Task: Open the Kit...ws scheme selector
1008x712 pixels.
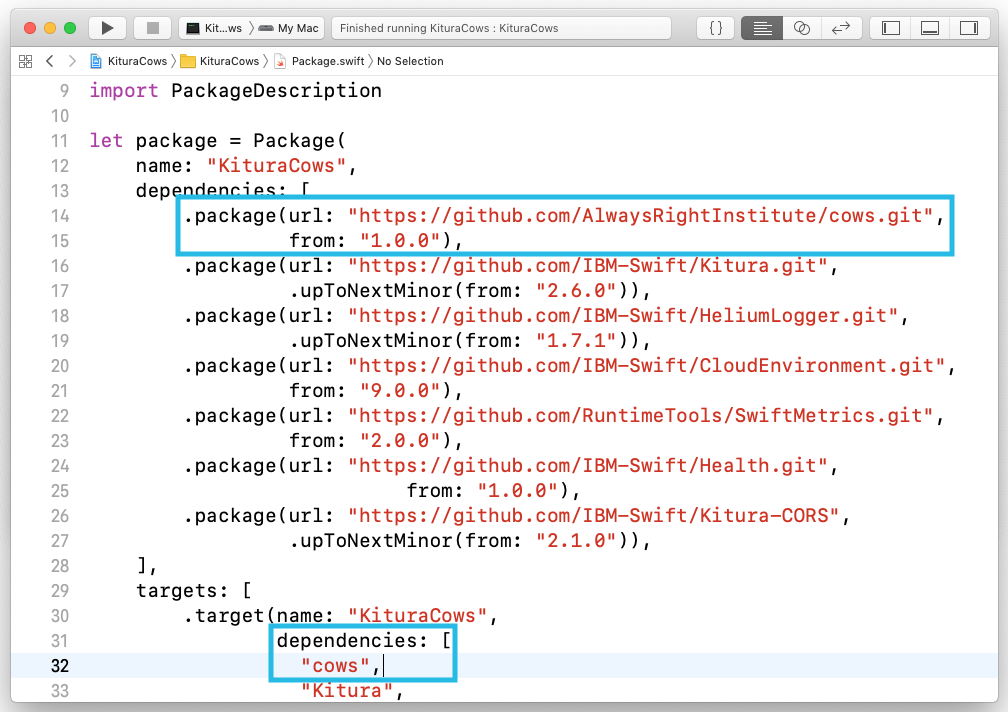Action: click(x=215, y=28)
